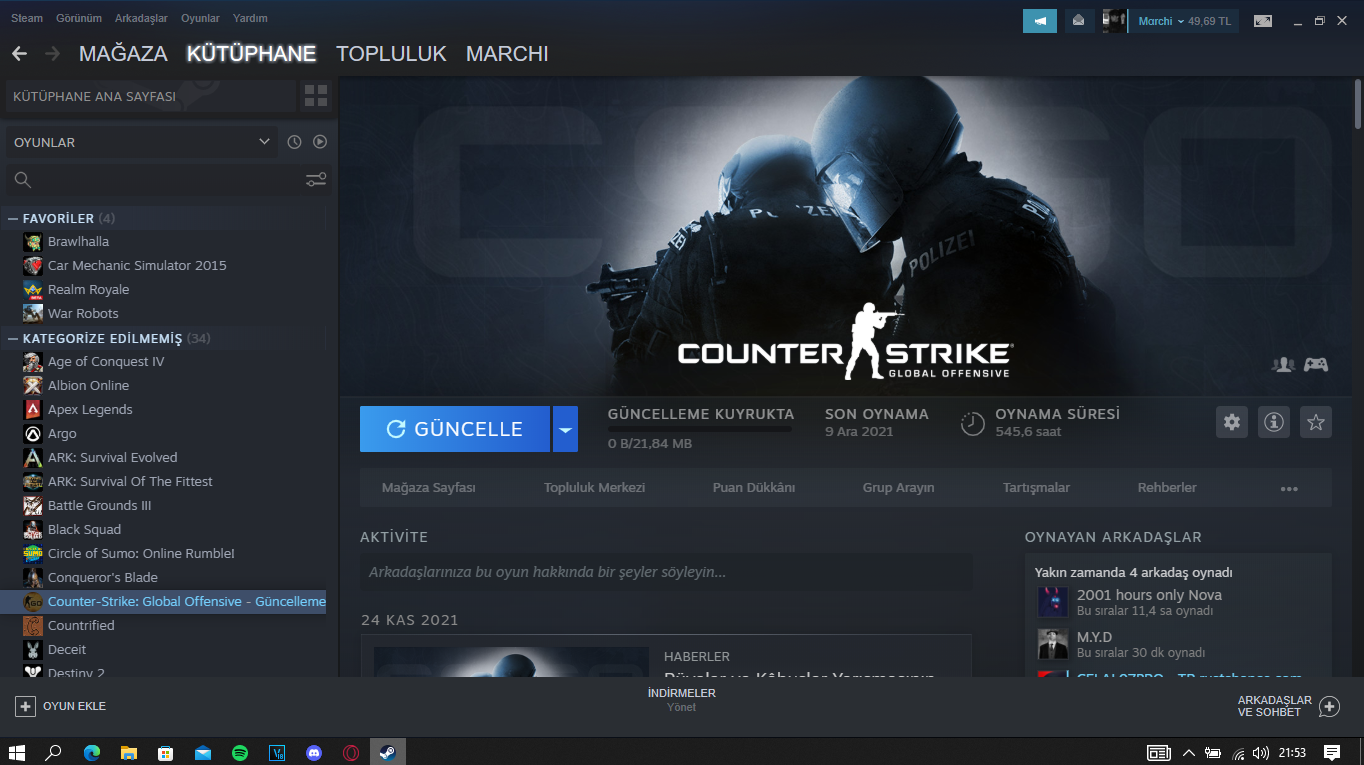
Task: Open Spotify from the taskbar
Action: click(240, 753)
